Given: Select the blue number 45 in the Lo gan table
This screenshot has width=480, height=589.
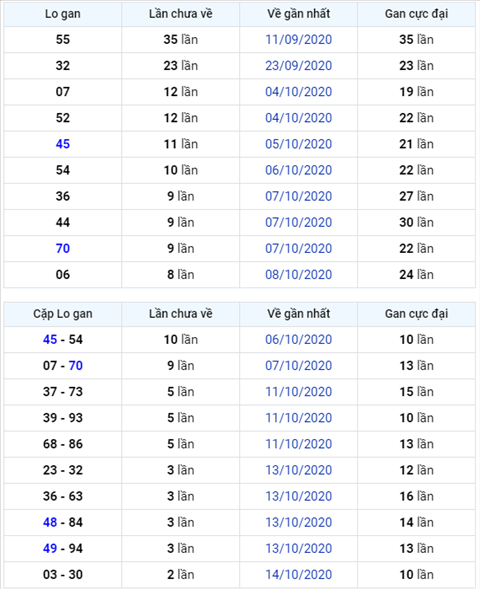Looking at the screenshot, I should [x=63, y=144].
